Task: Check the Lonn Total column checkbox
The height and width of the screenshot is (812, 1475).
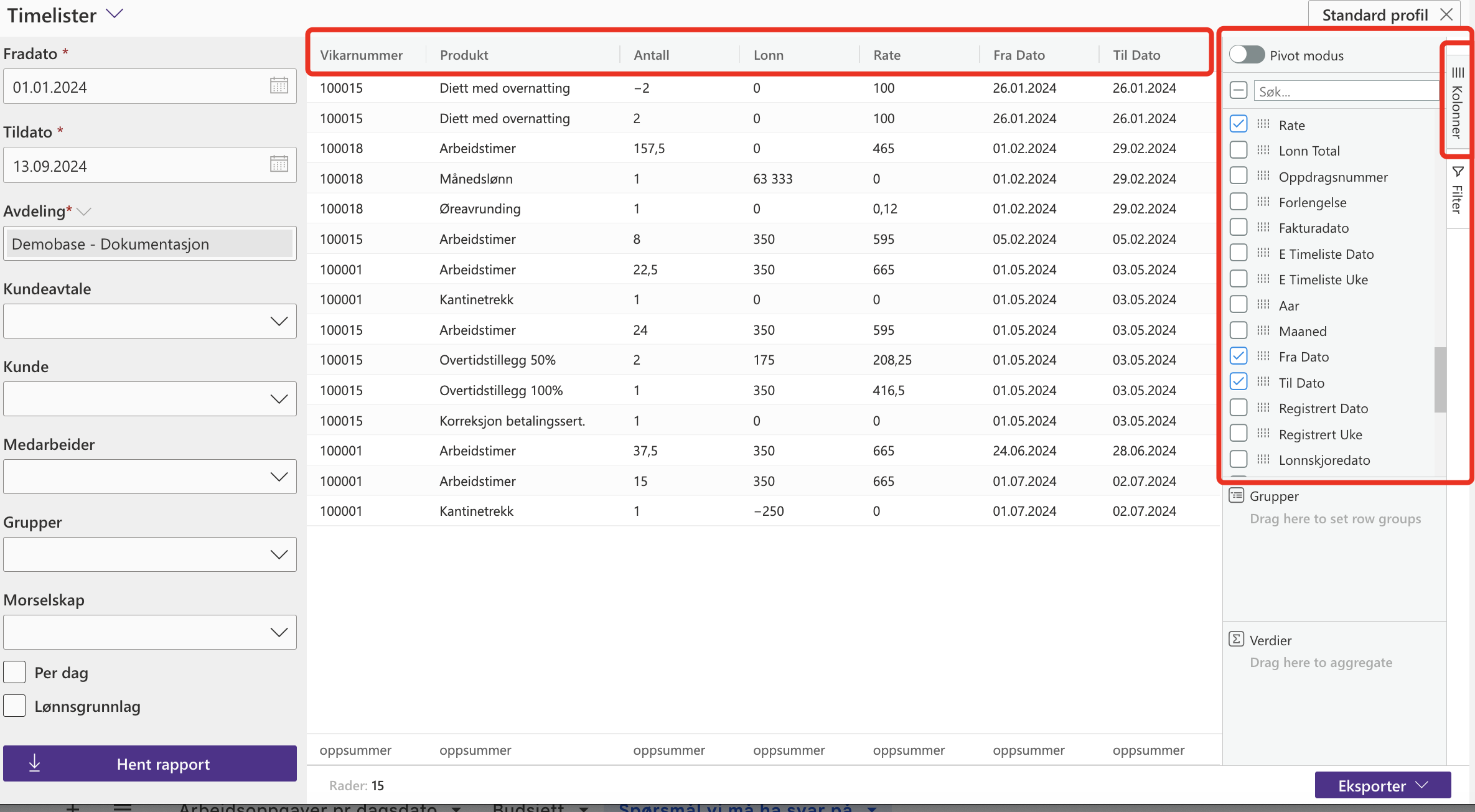Action: (1239, 150)
